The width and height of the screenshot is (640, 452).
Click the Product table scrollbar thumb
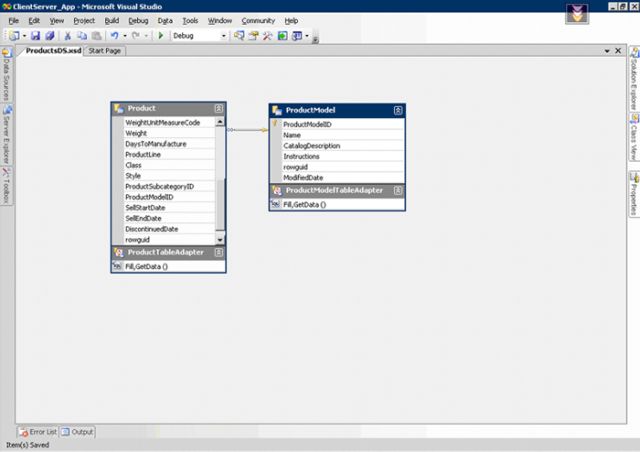point(220,204)
